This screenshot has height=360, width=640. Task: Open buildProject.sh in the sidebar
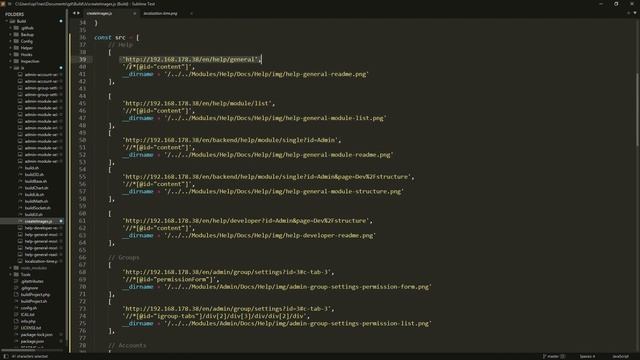34,301
